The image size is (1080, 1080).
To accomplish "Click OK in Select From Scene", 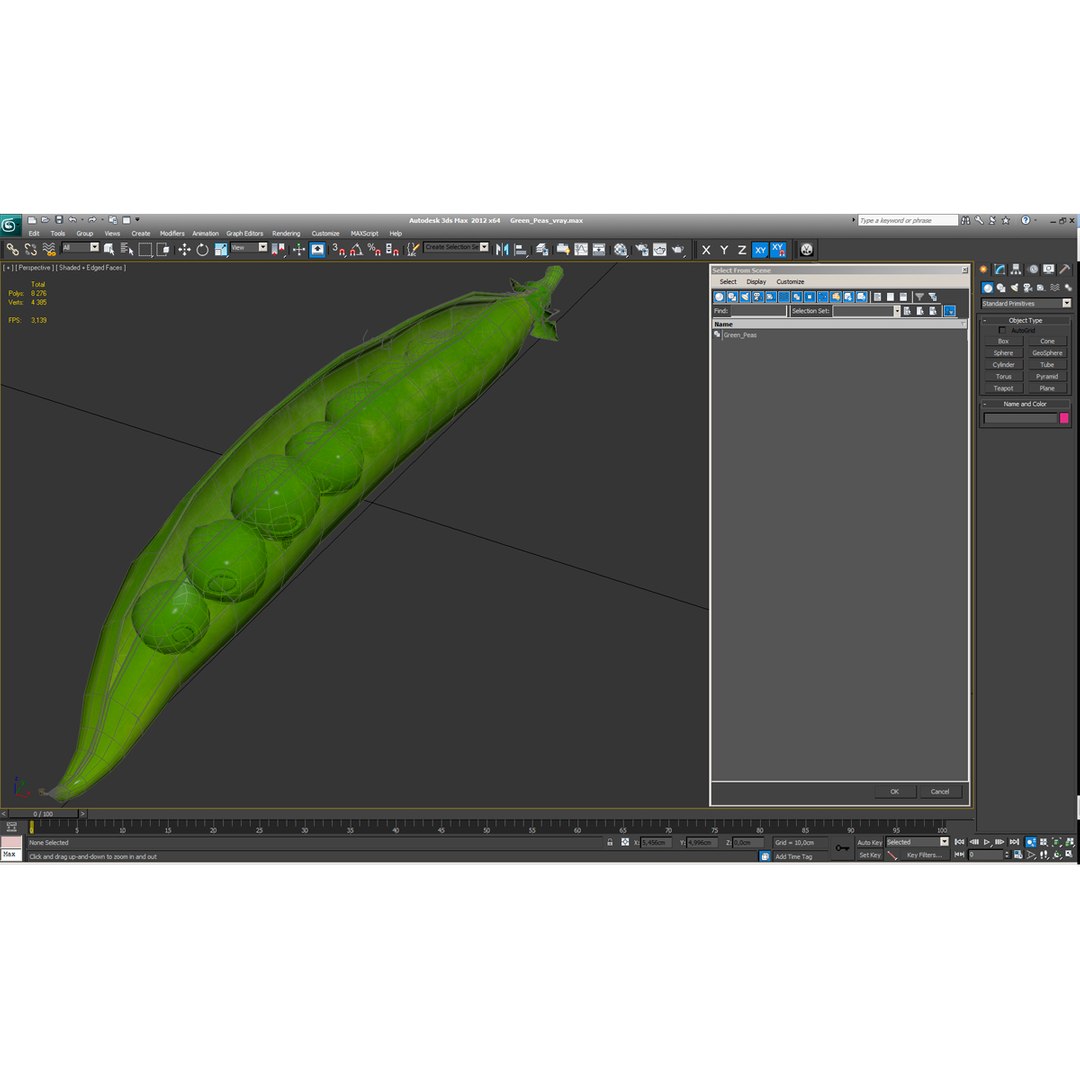I will [x=895, y=792].
